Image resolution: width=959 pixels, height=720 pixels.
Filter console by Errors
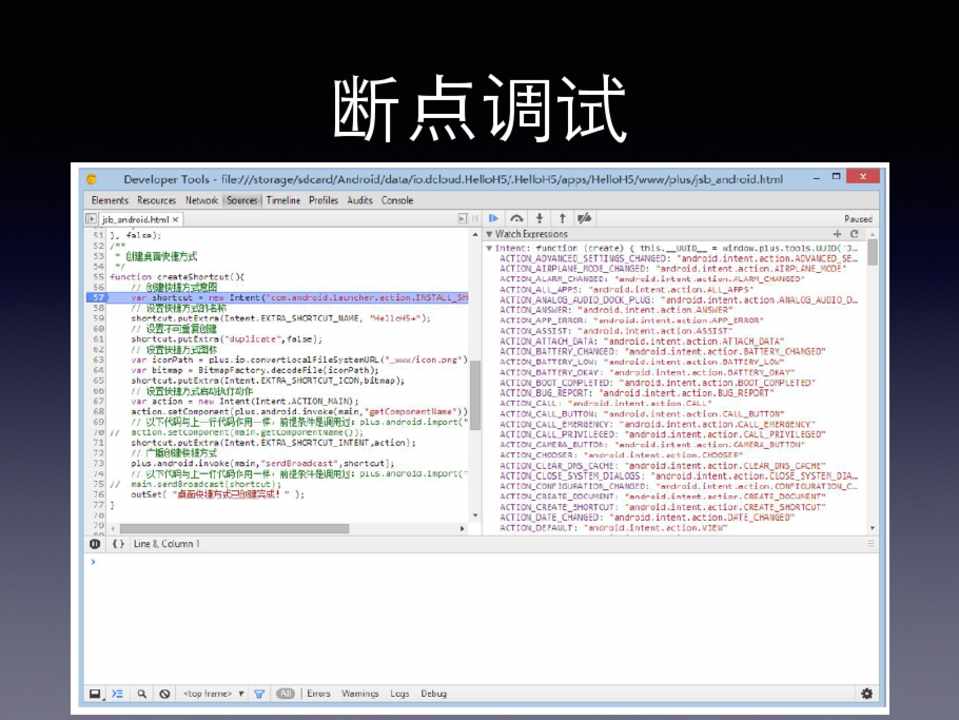(x=319, y=693)
